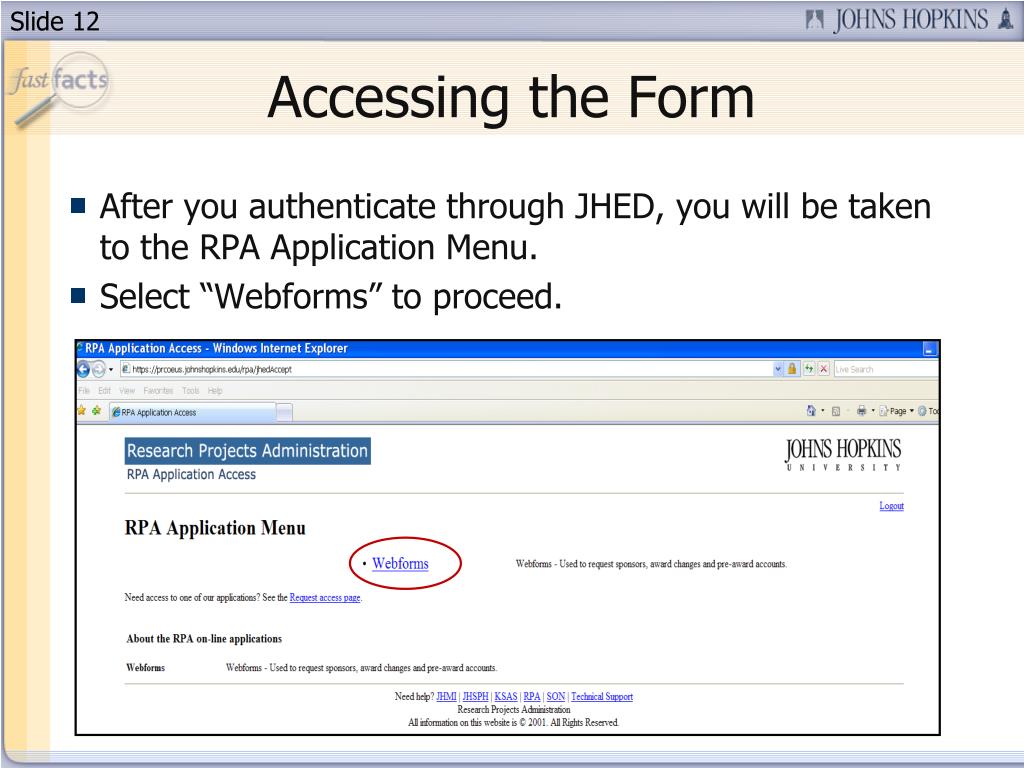Viewport: 1024px width, 768px height.
Task: Click the Add to Favorites icon
Action: pyautogui.click(x=97, y=411)
